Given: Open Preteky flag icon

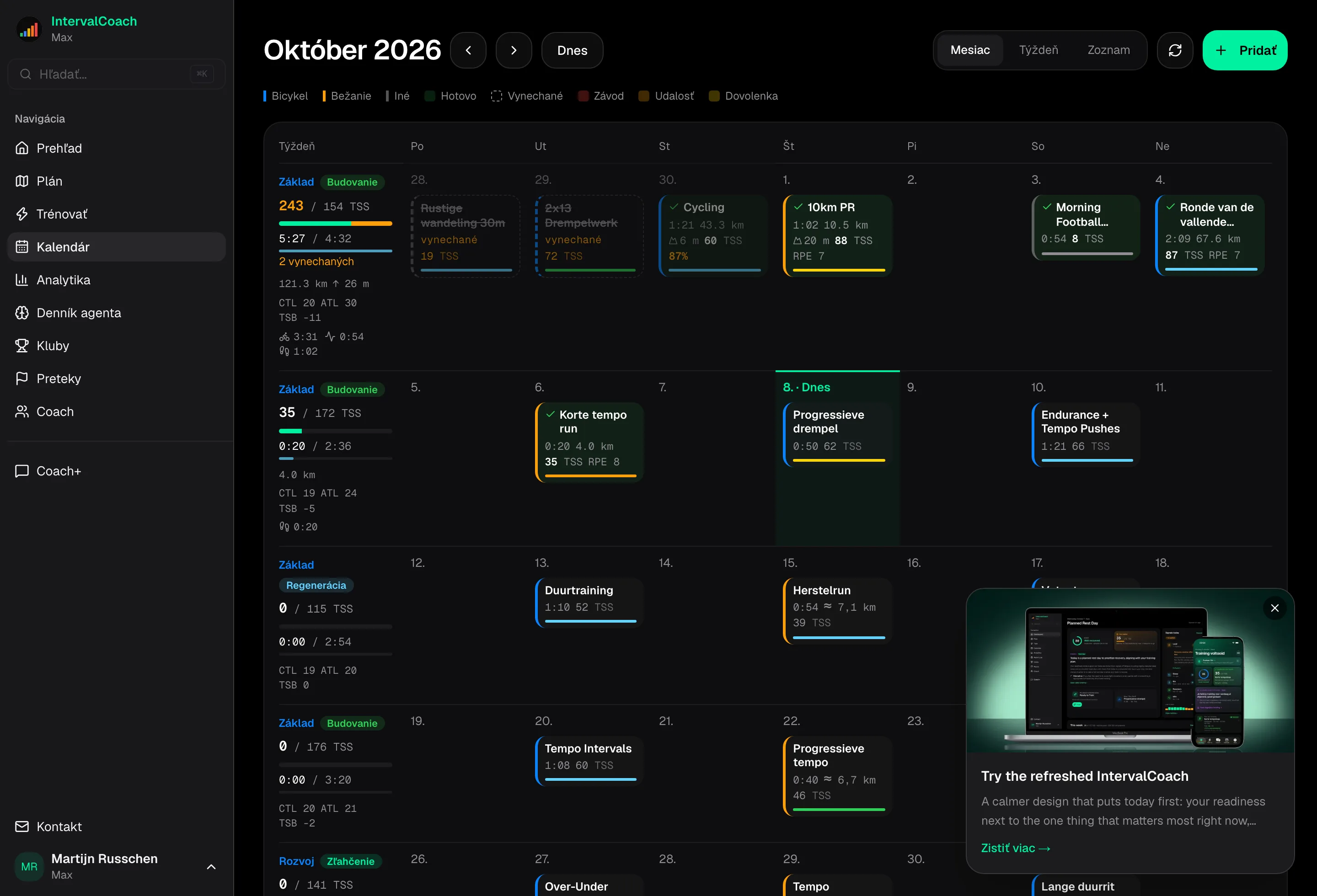Looking at the screenshot, I should click(x=21, y=379).
